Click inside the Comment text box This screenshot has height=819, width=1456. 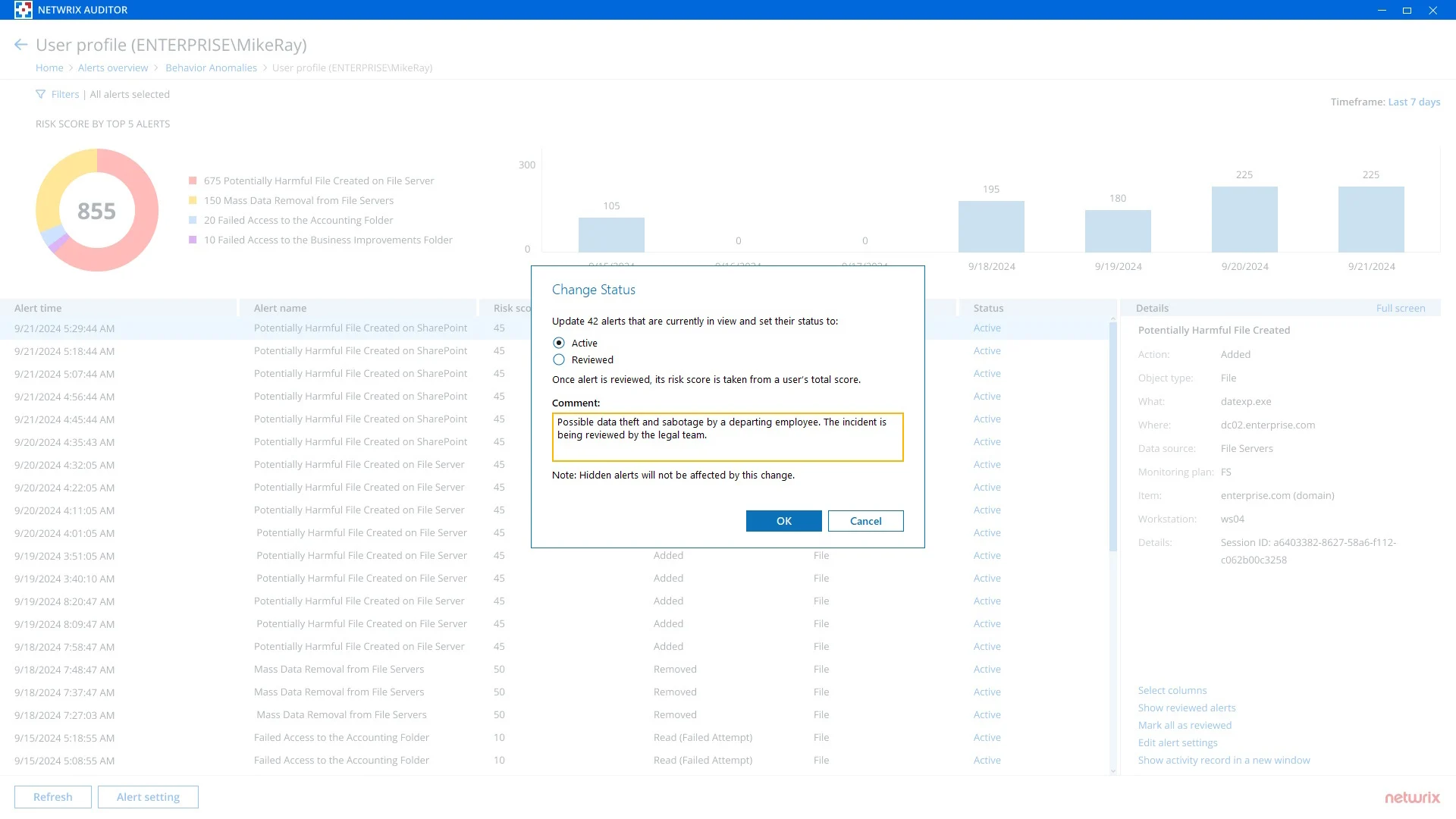pos(727,437)
